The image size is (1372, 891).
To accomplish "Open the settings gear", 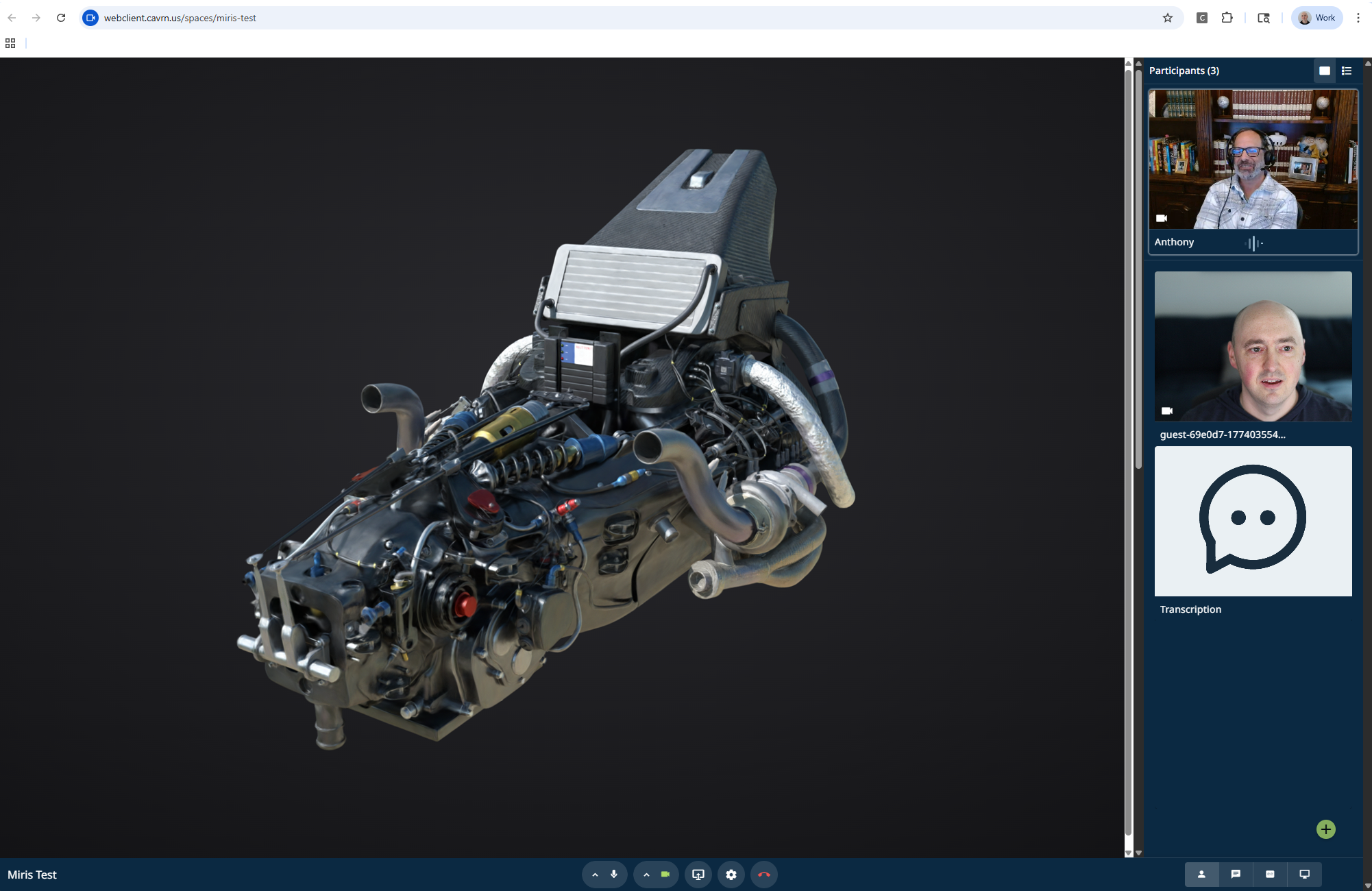I will pos(731,875).
